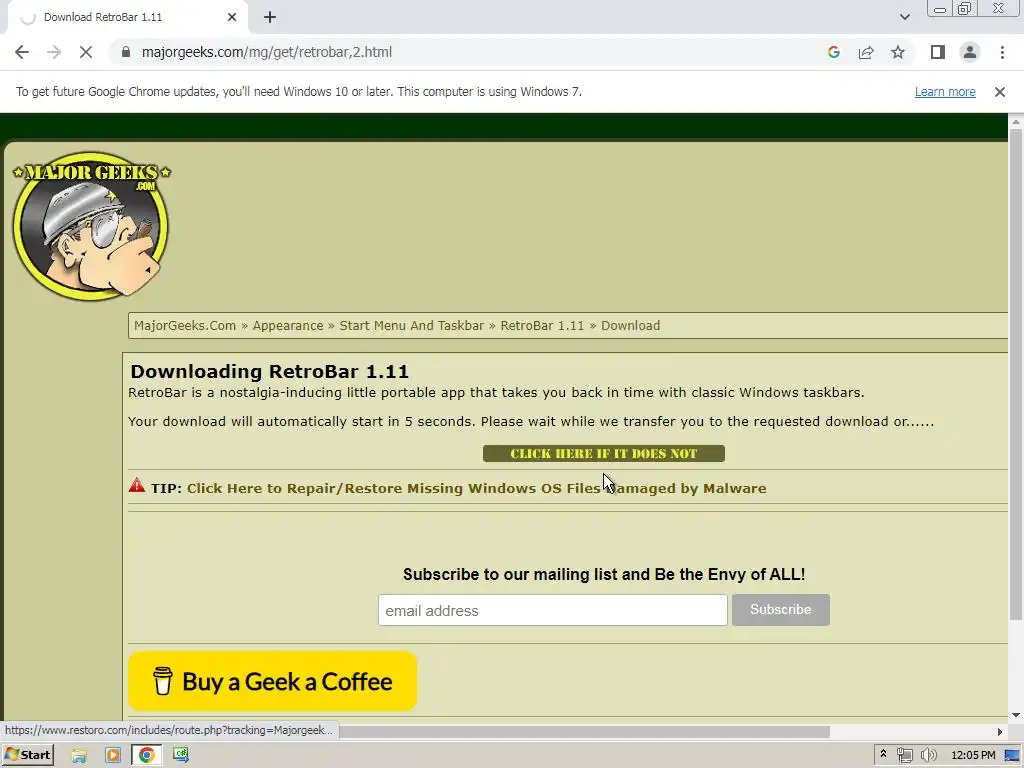Open the media player taskbar icon
This screenshot has height=768, width=1024.
click(x=113, y=756)
